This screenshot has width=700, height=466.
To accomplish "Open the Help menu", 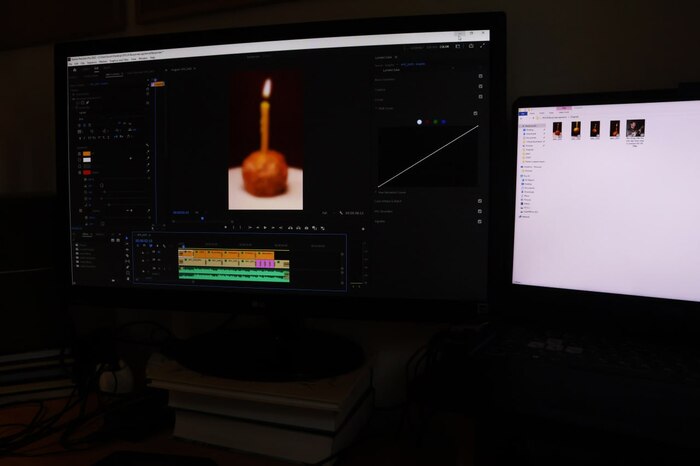I will 153,58.
